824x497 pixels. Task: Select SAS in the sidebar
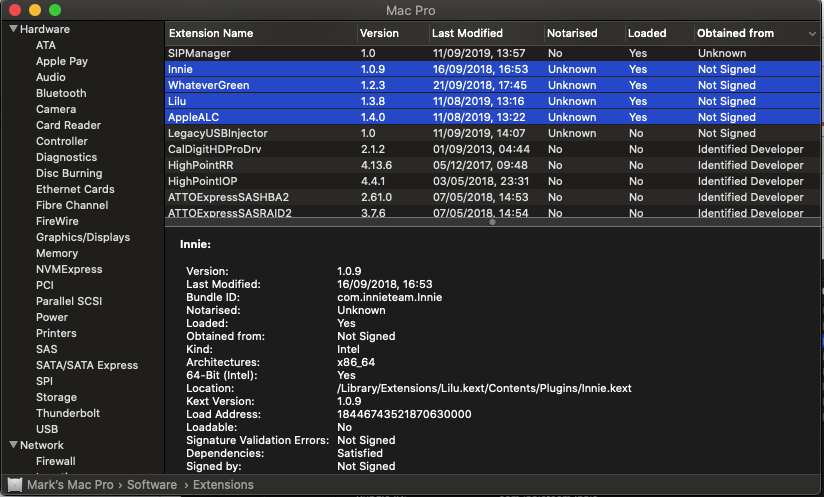click(47, 349)
